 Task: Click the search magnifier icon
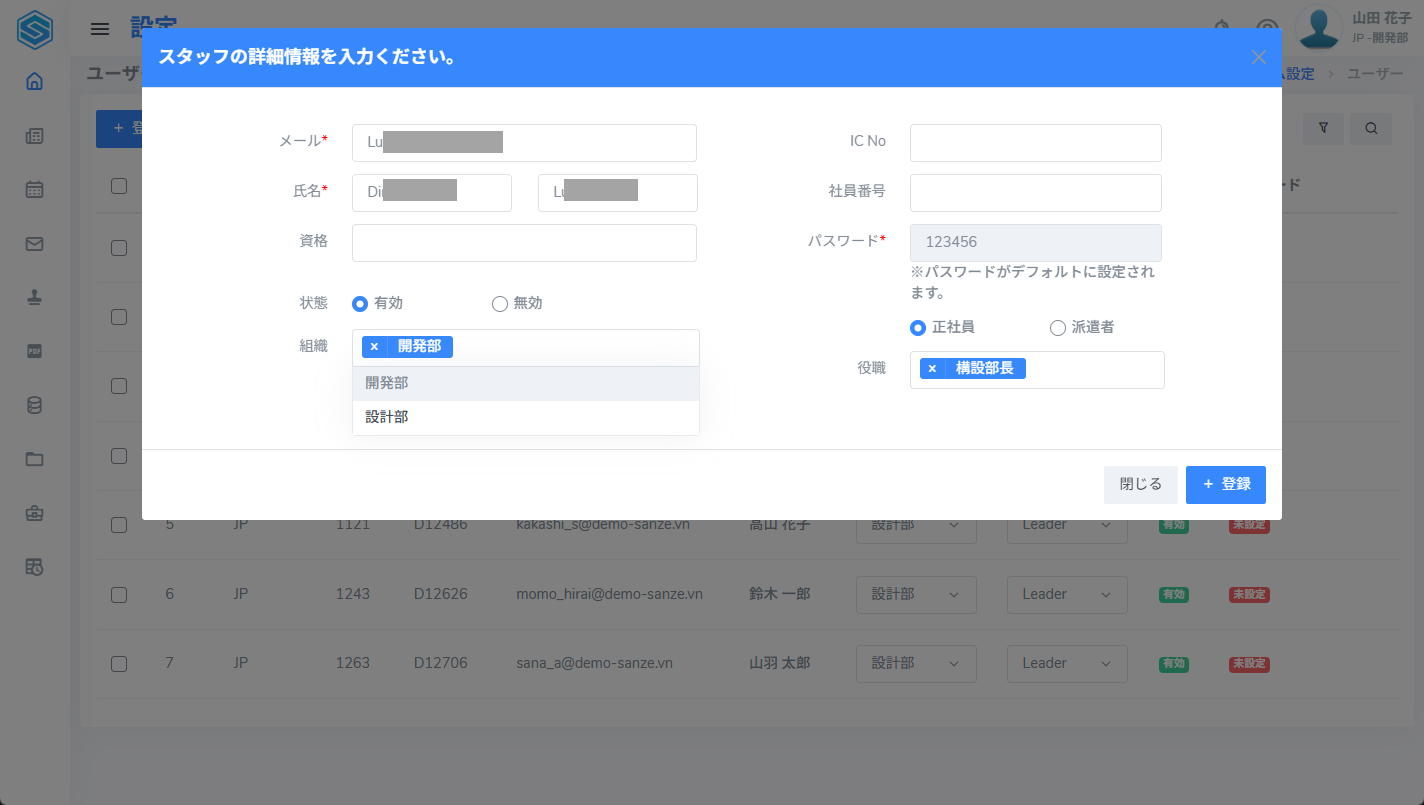[1371, 128]
